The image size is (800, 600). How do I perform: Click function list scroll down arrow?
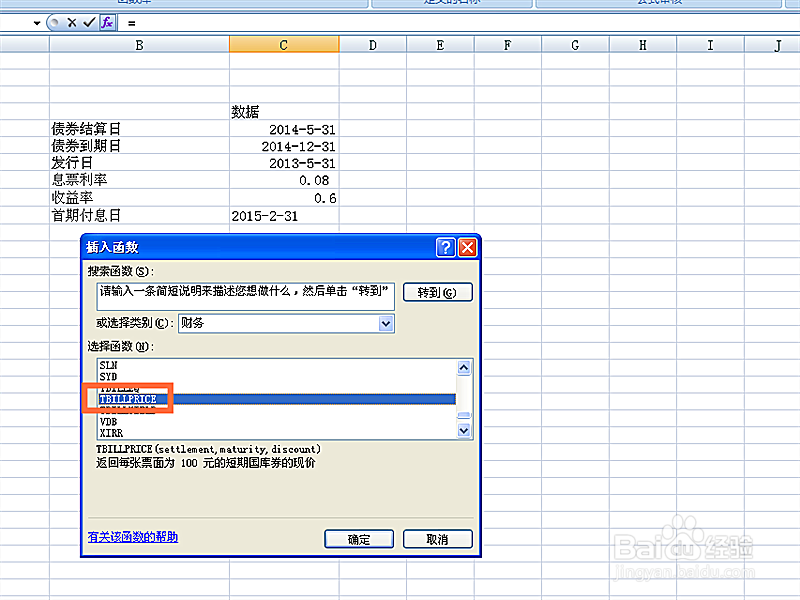point(464,431)
